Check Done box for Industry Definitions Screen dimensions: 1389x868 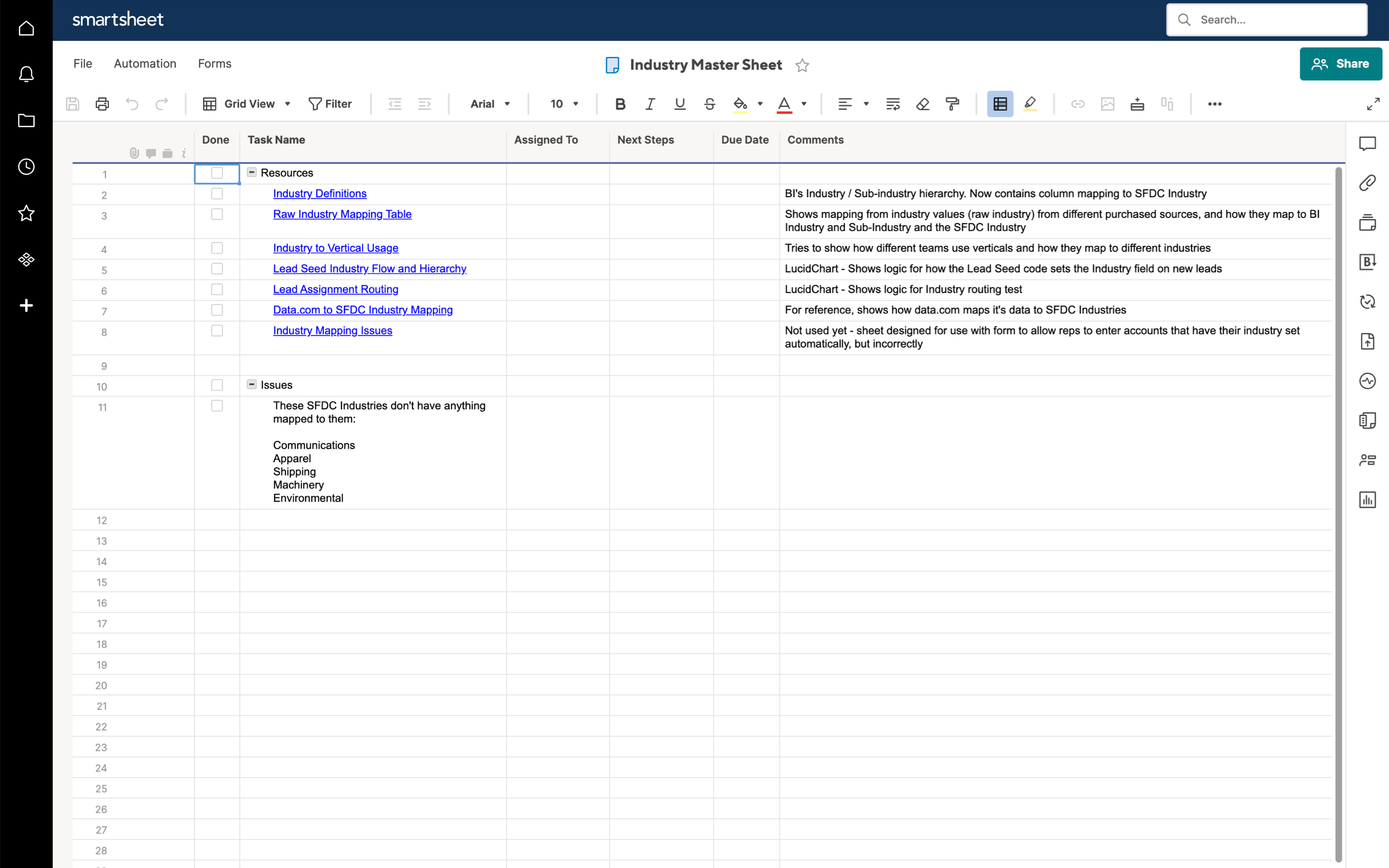pos(217,194)
